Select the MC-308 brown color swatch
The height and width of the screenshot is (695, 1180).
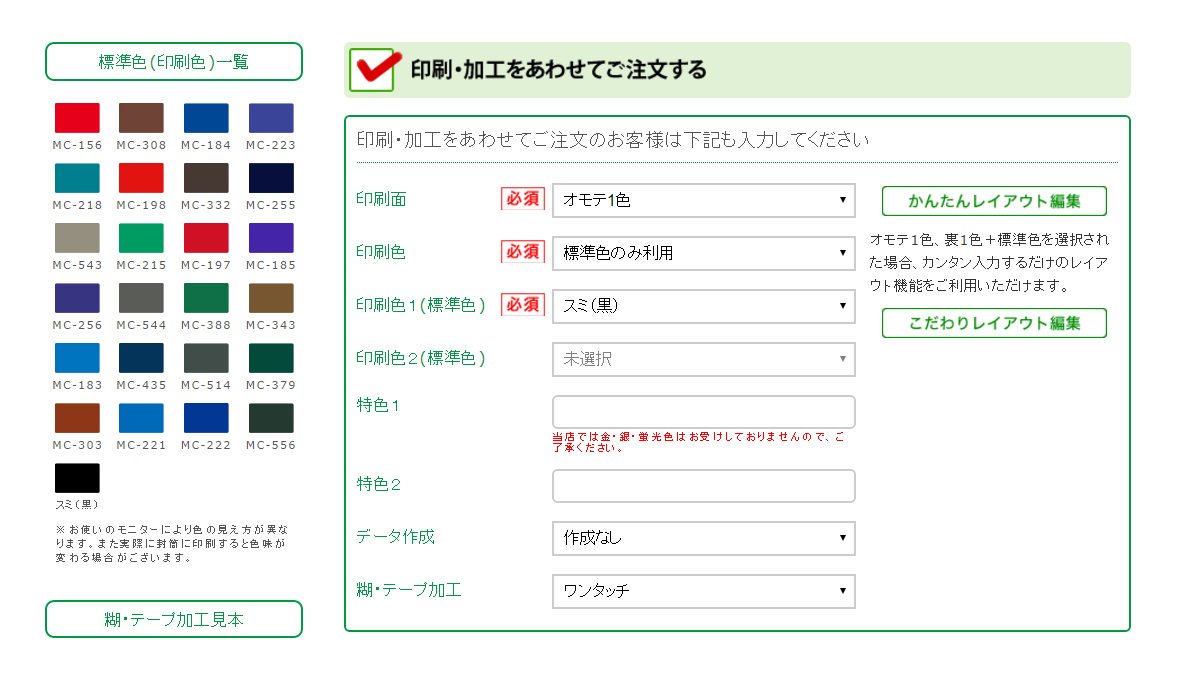pos(141,117)
